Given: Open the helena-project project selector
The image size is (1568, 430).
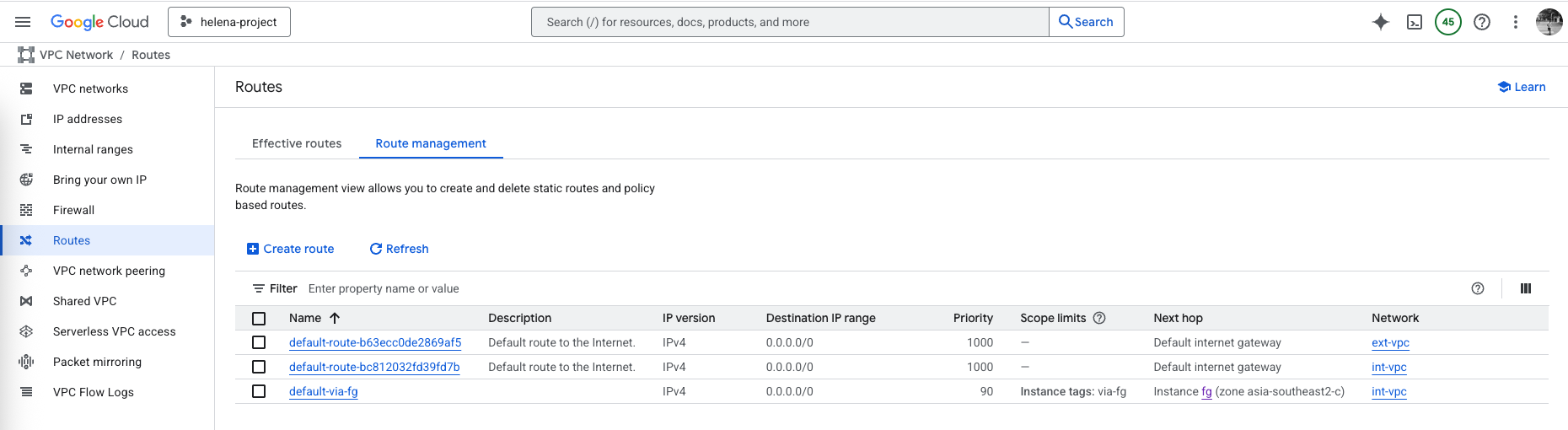Looking at the screenshot, I should point(229,22).
